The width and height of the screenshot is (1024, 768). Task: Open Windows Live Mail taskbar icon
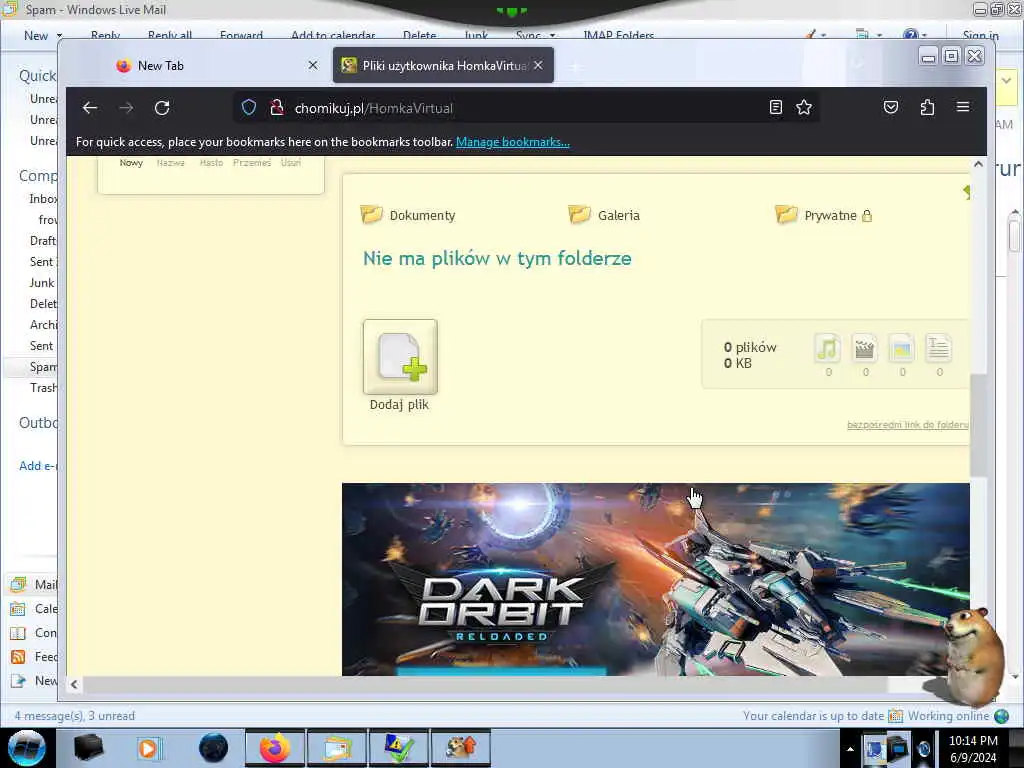(336, 748)
